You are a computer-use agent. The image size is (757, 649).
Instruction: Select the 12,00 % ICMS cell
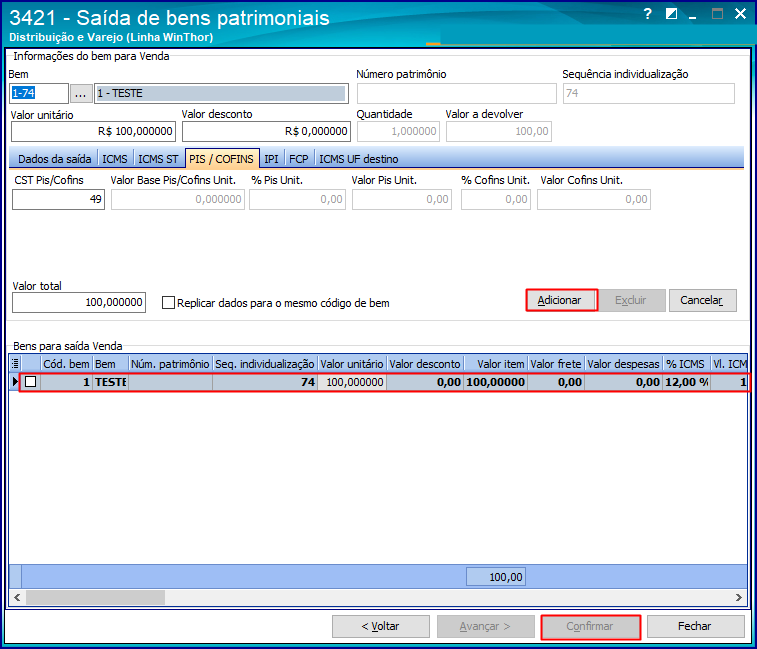pyautogui.click(x=686, y=382)
